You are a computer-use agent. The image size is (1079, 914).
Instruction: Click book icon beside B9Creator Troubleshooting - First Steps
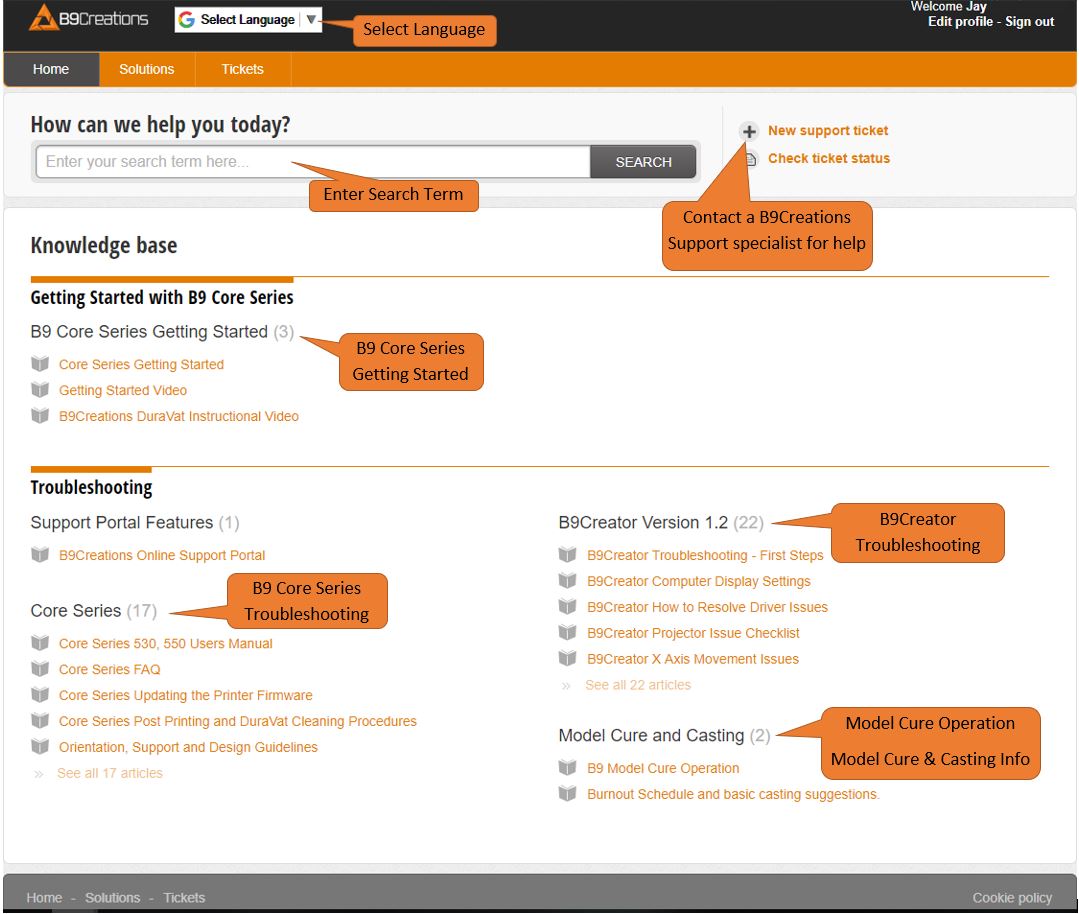568,555
